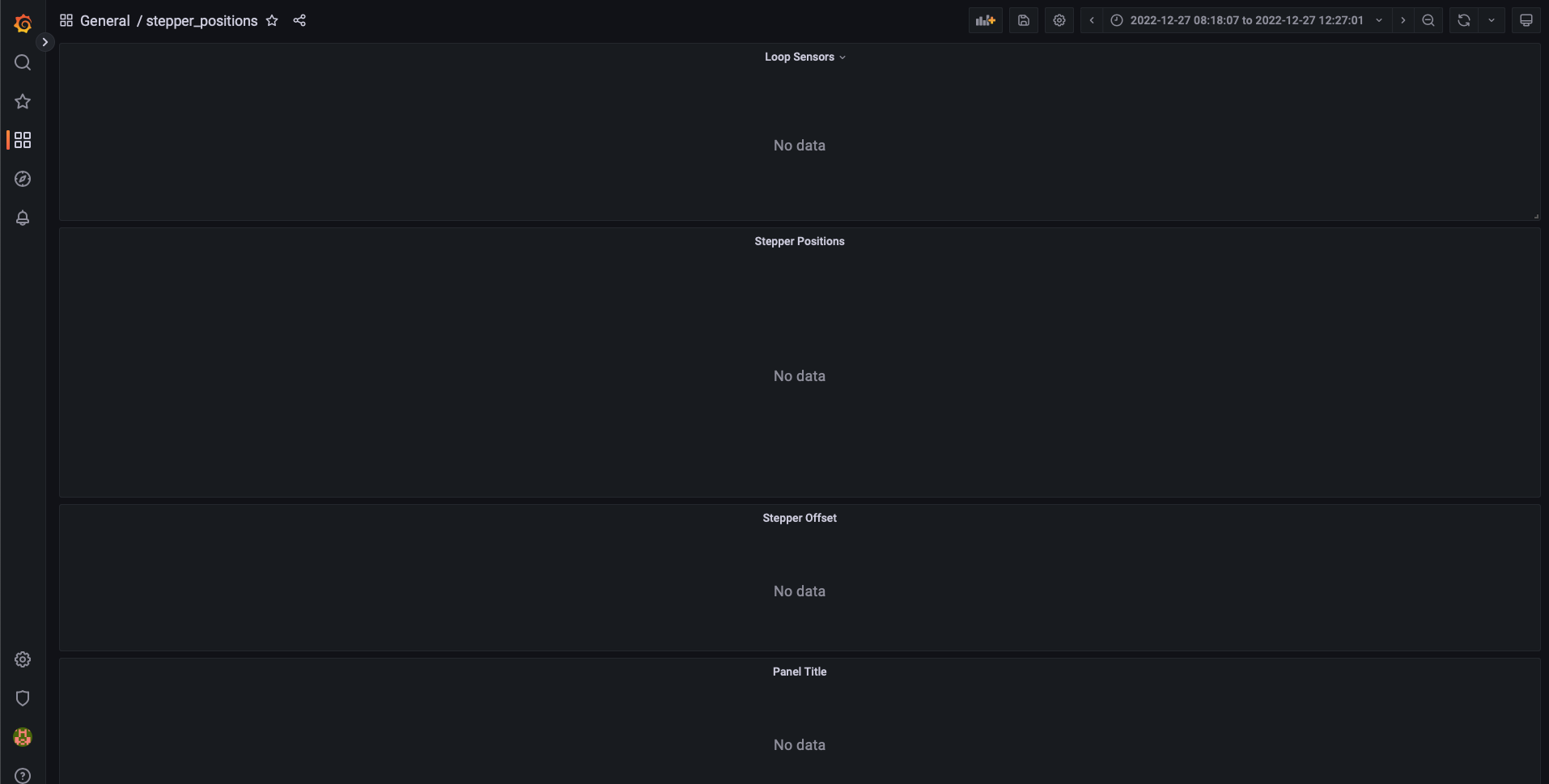Expand the left navigation sidebar

click(45, 41)
